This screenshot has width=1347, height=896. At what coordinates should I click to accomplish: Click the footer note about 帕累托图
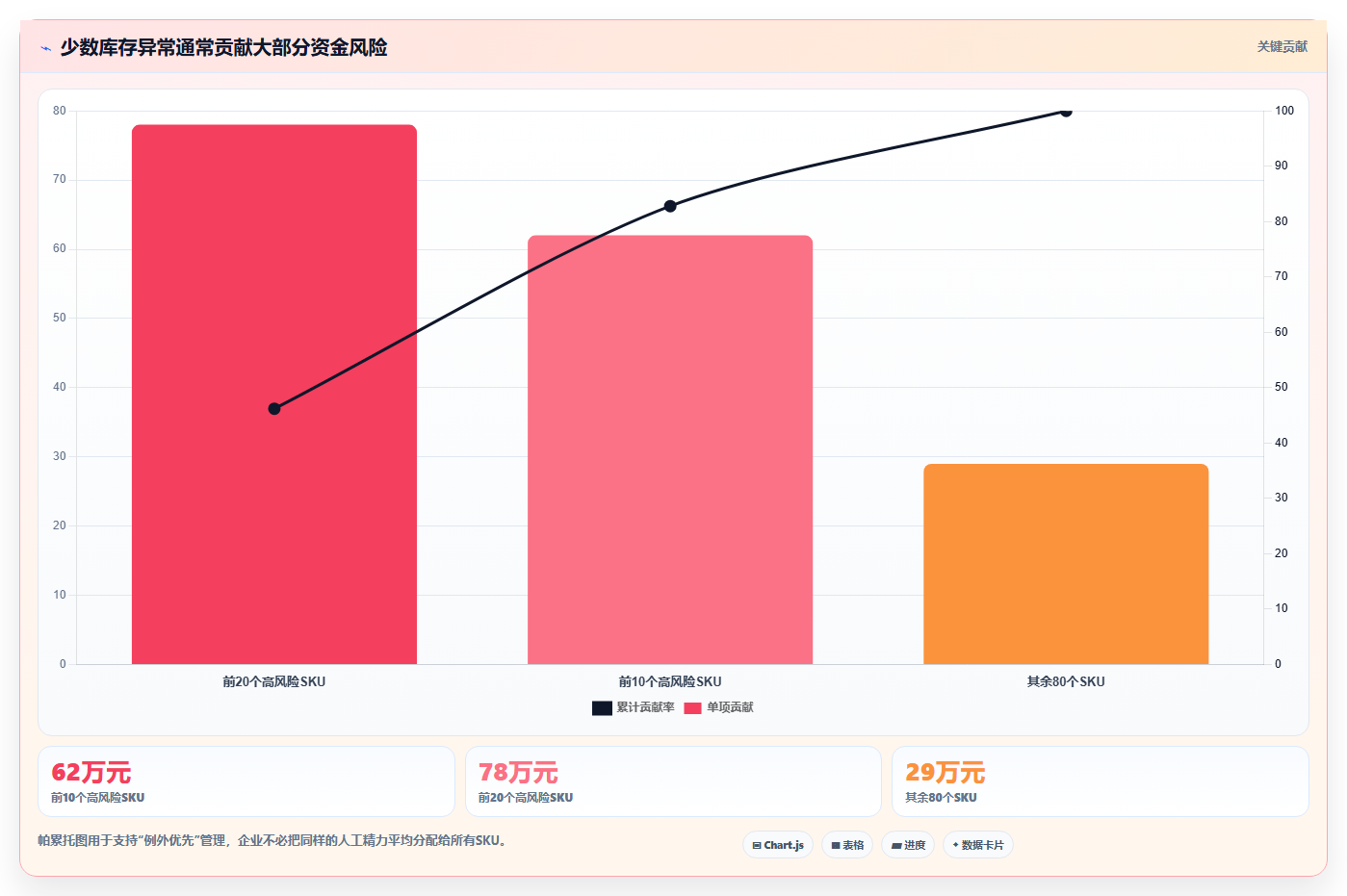click(x=272, y=840)
